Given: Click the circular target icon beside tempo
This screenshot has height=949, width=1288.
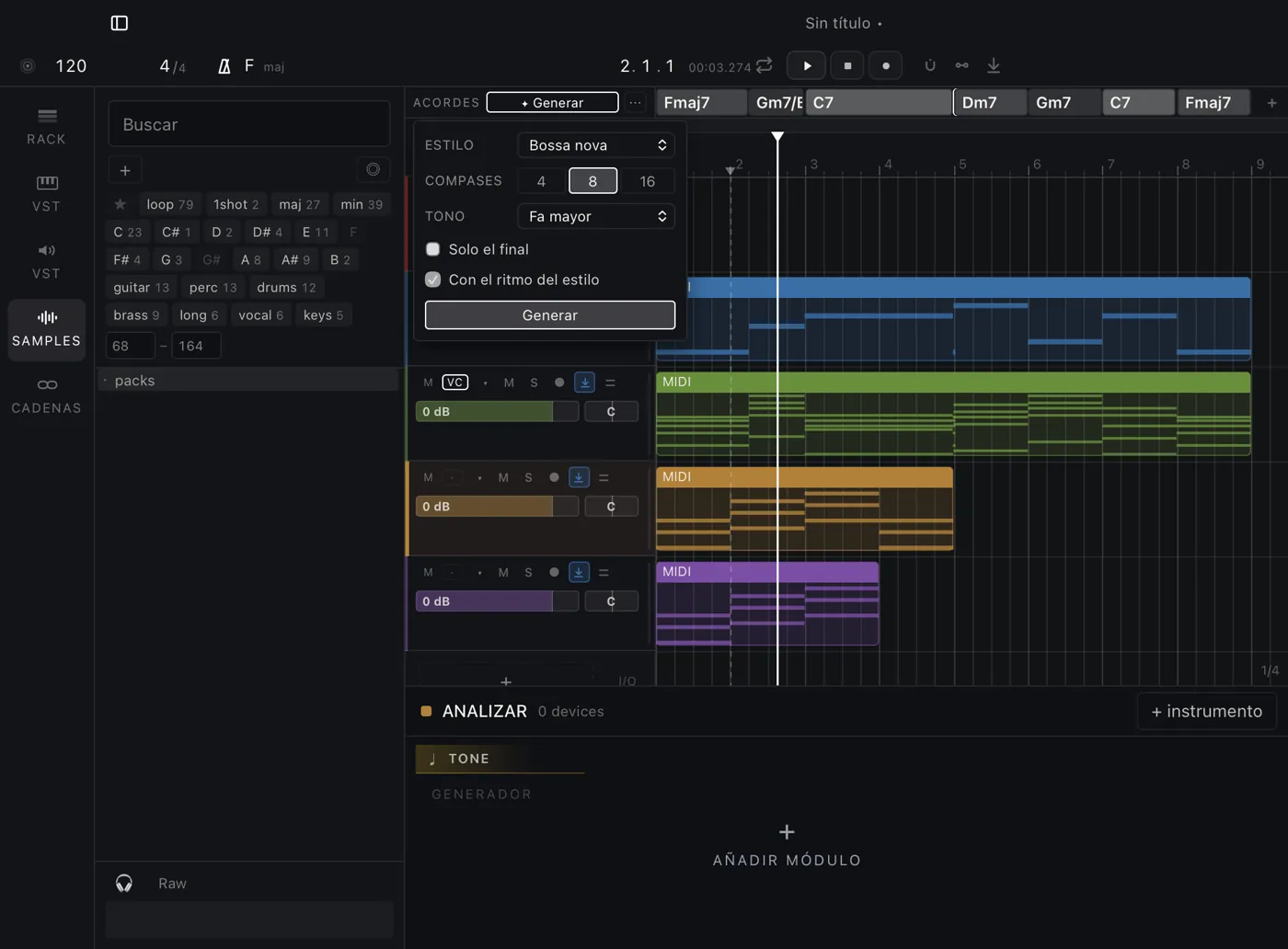Looking at the screenshot, I should pos(28,66).
